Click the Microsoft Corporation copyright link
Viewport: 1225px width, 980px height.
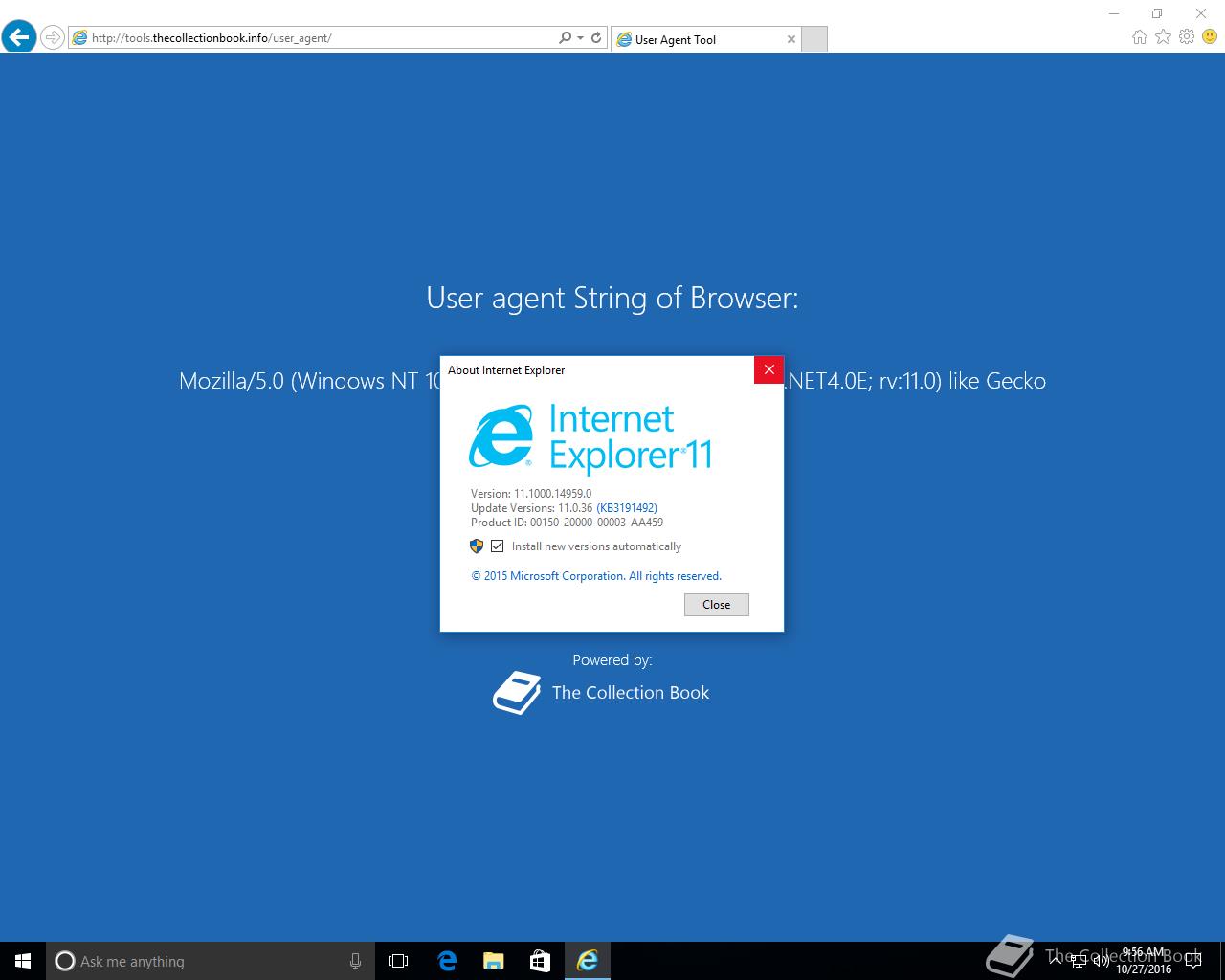[x=596, y=576]
